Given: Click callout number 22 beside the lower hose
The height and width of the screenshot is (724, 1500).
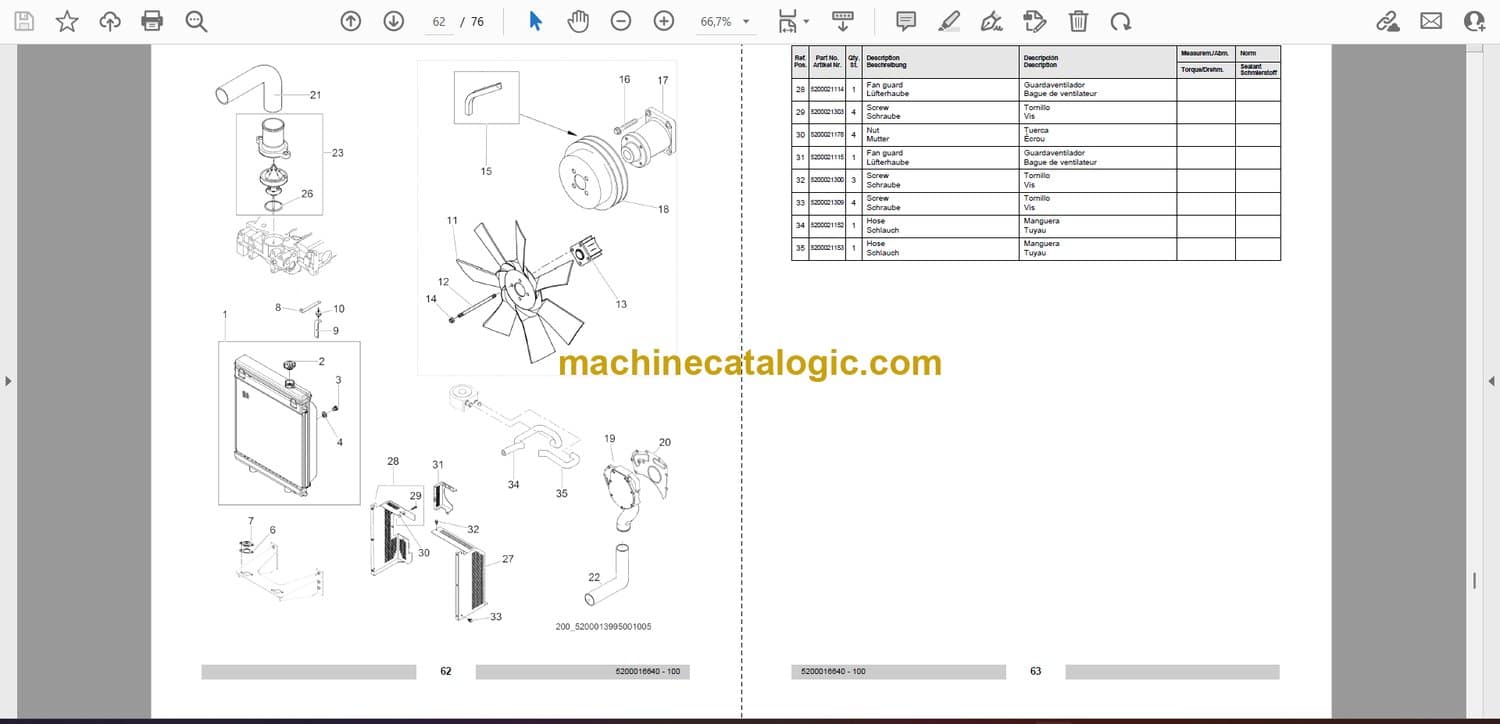Looking at the screenshot, I should coord(594,576).
